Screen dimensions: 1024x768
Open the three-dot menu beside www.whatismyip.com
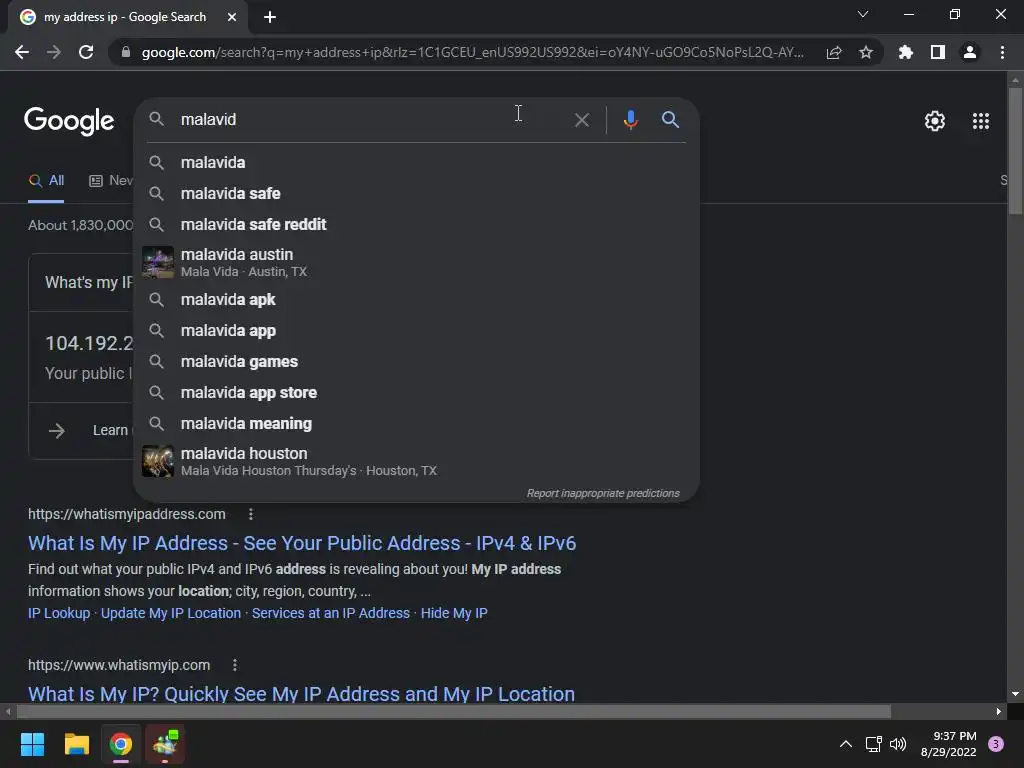click(x=235, y=665)
